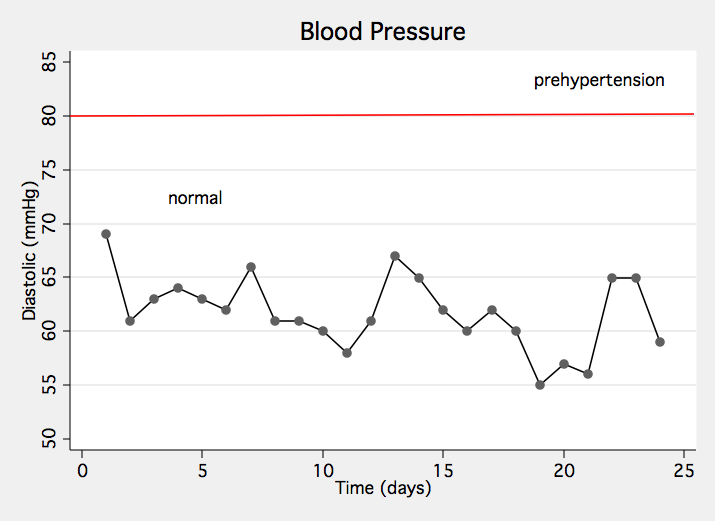715x521 pixels.
Task: Click the data point at day 2
Action: [x=130, y=321]
